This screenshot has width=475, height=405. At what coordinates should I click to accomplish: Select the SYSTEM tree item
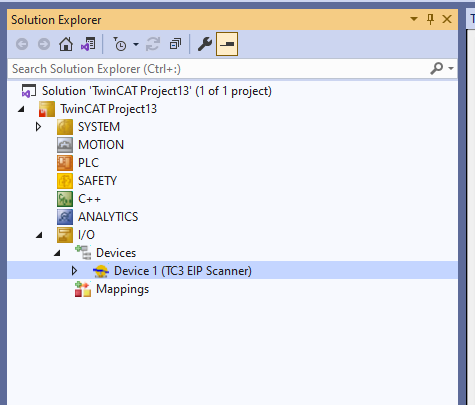[99, 127]
